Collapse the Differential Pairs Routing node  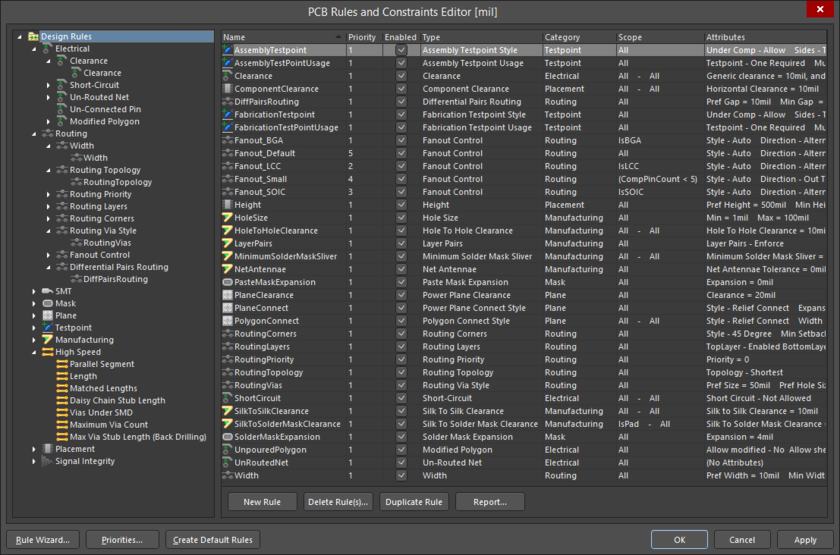click(x=48, y=267)
